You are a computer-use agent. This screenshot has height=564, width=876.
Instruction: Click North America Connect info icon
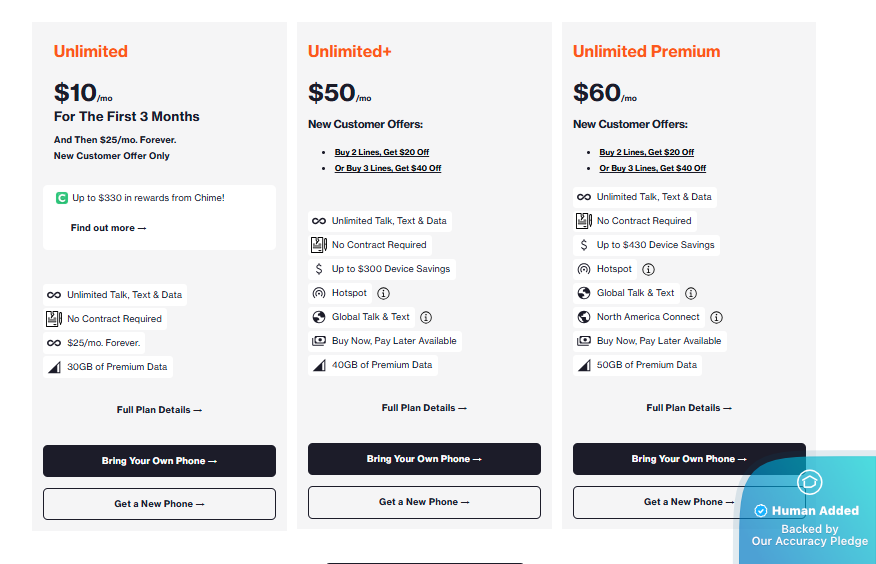(x=716, y=317)
